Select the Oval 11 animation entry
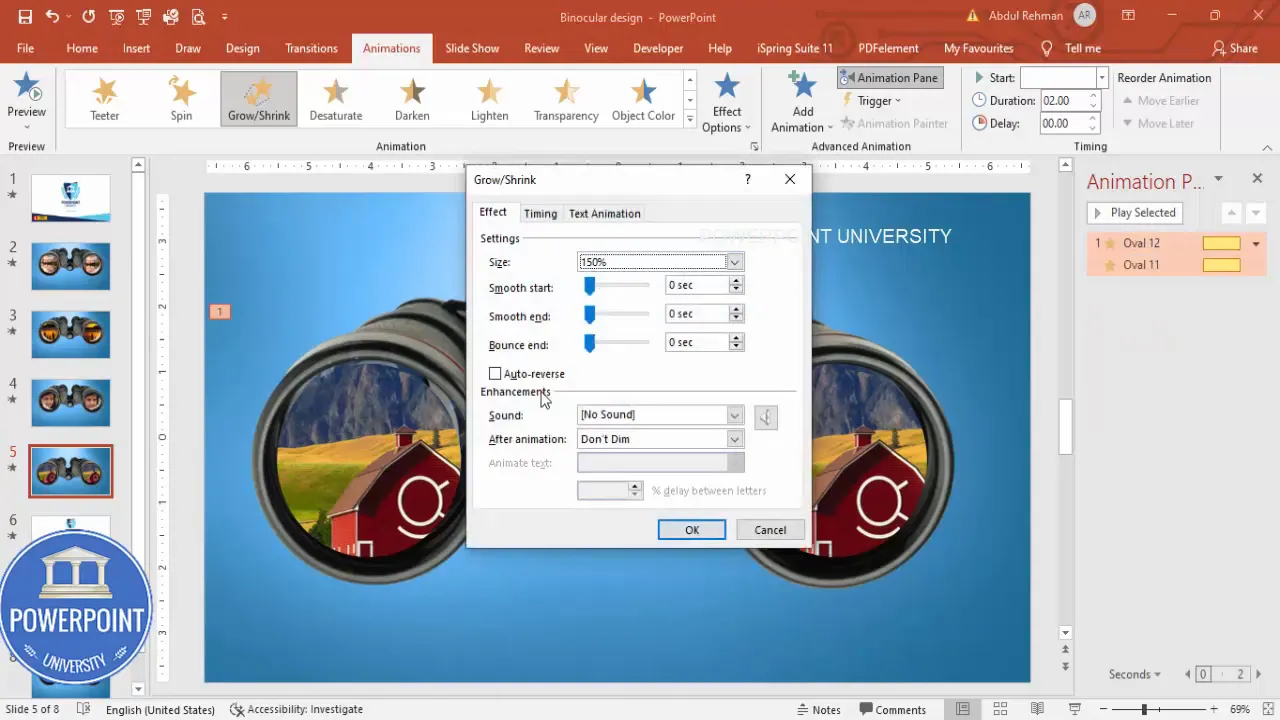Image resolution: width=1280 pixels, height=720 pixels. (1175, 265)
